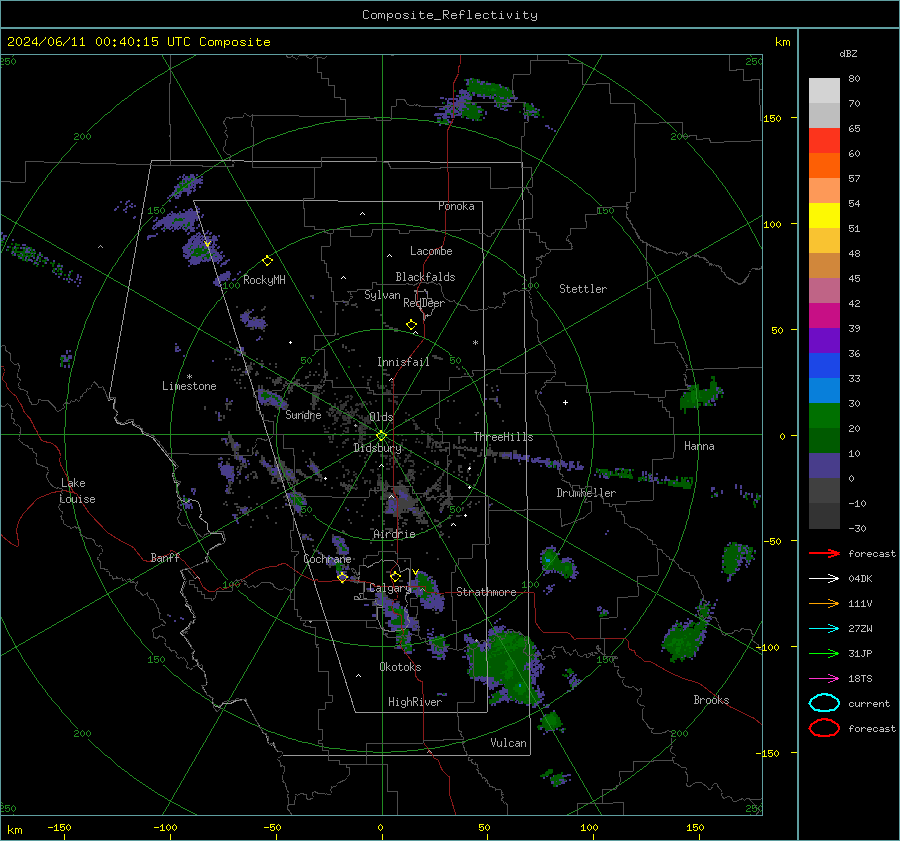Pick the magenta 42 dBZ color swatch
Screen dimensions: 900x841
pyautogui.click(x=824, y=315)
